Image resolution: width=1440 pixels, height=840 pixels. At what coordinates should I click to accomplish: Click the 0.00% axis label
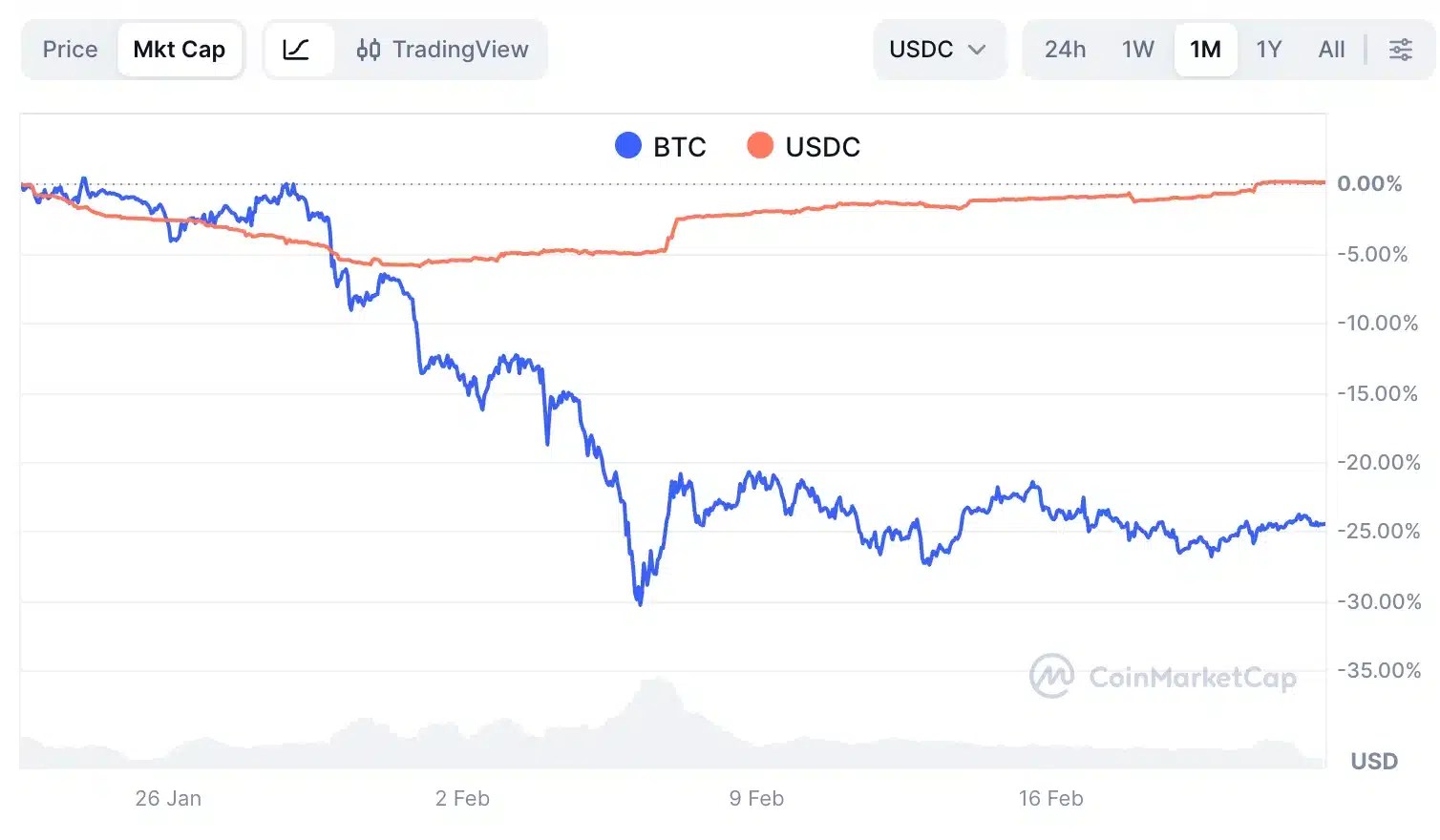pyautogui.click(x=1372, y=184)
